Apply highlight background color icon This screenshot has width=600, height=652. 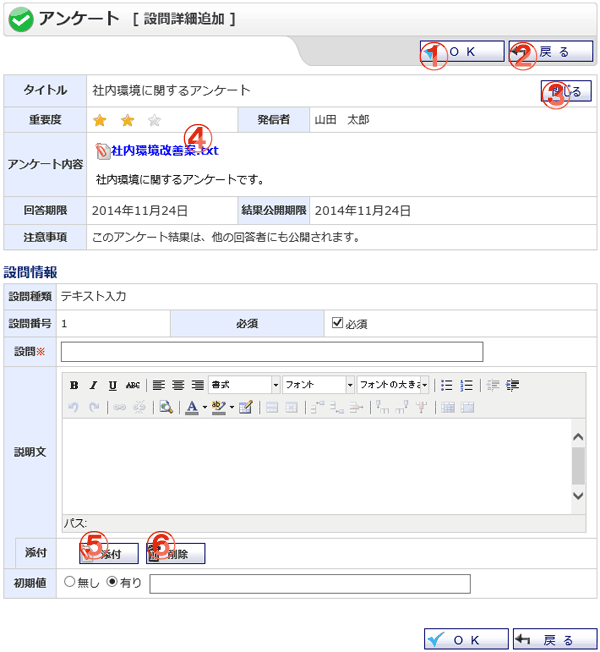219,407
